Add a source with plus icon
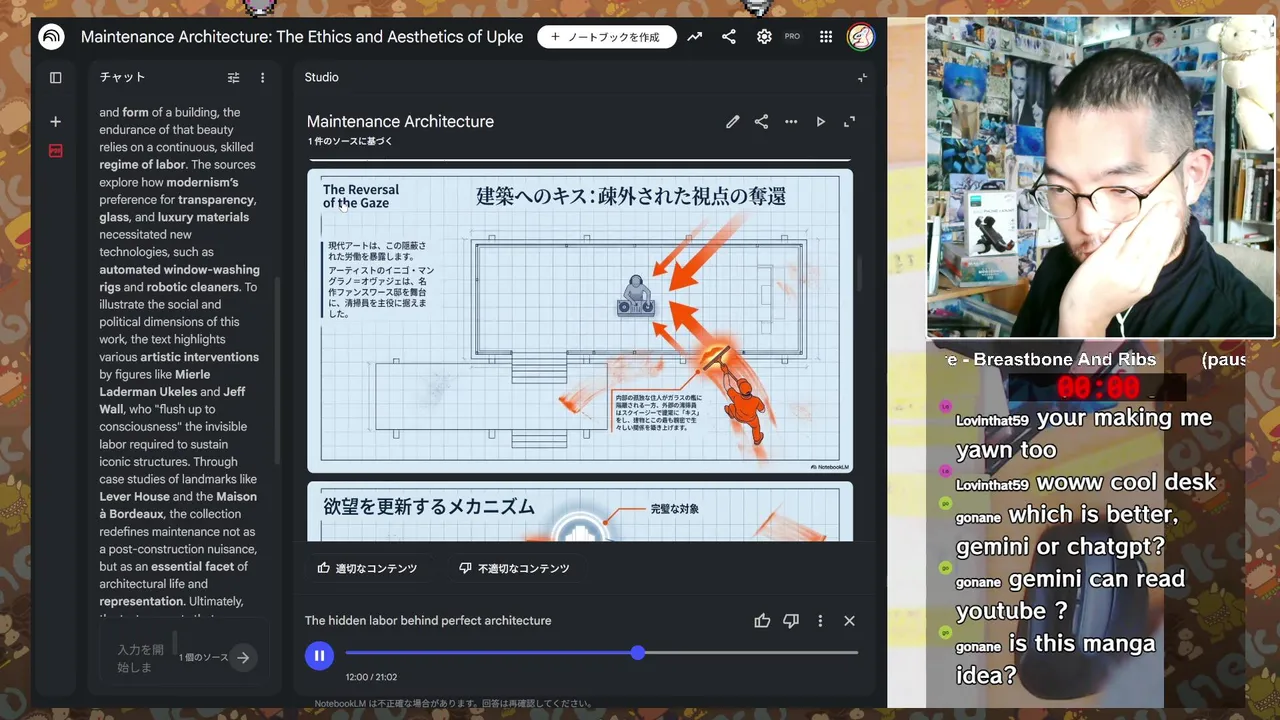 click(x=56, y=121)
